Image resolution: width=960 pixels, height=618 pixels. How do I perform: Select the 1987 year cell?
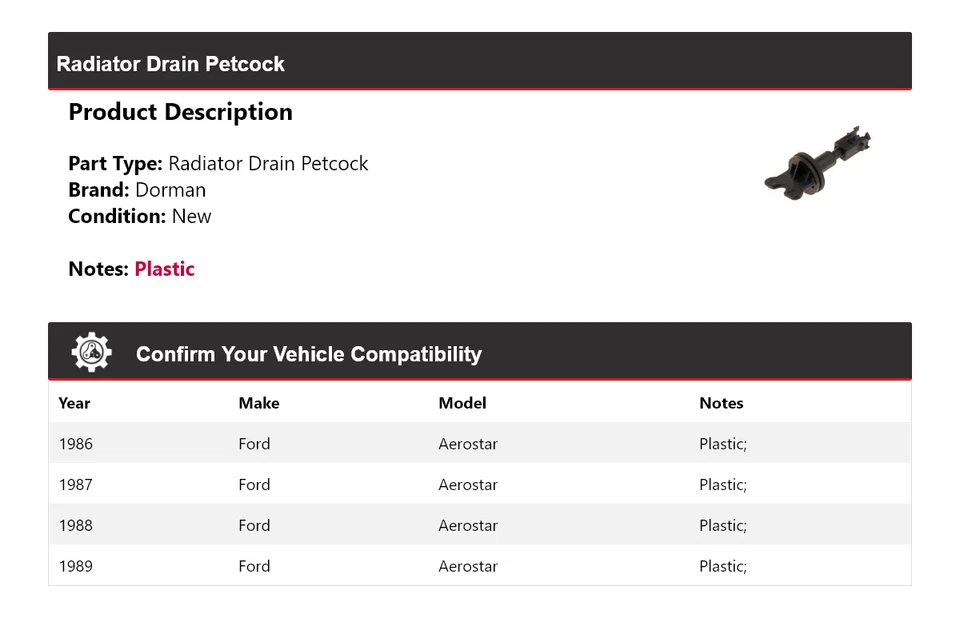pyautogui.click(x=75, y=485)
